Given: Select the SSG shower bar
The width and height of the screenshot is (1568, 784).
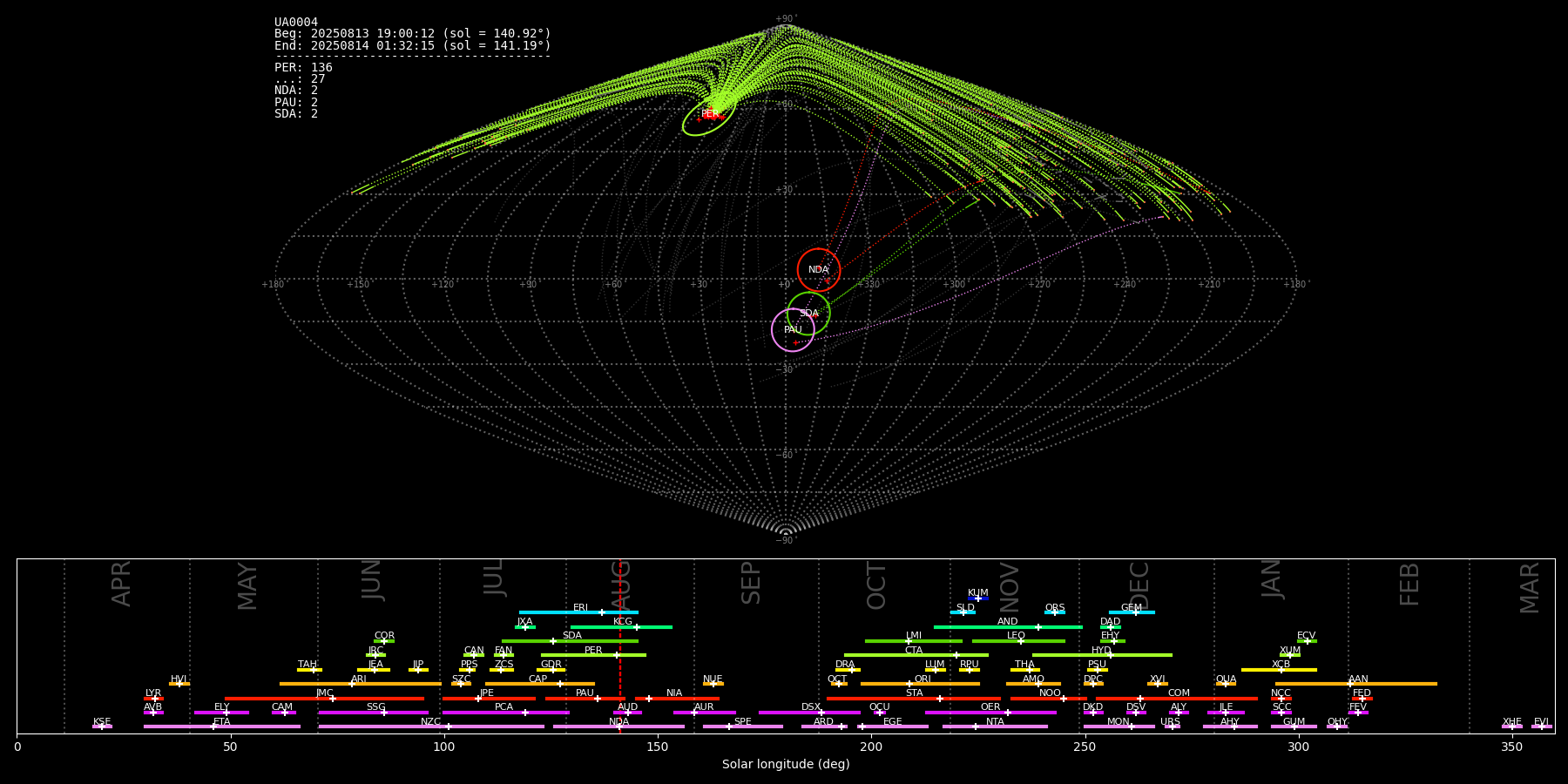Looking at the screenshot, I should click(373, 712).
